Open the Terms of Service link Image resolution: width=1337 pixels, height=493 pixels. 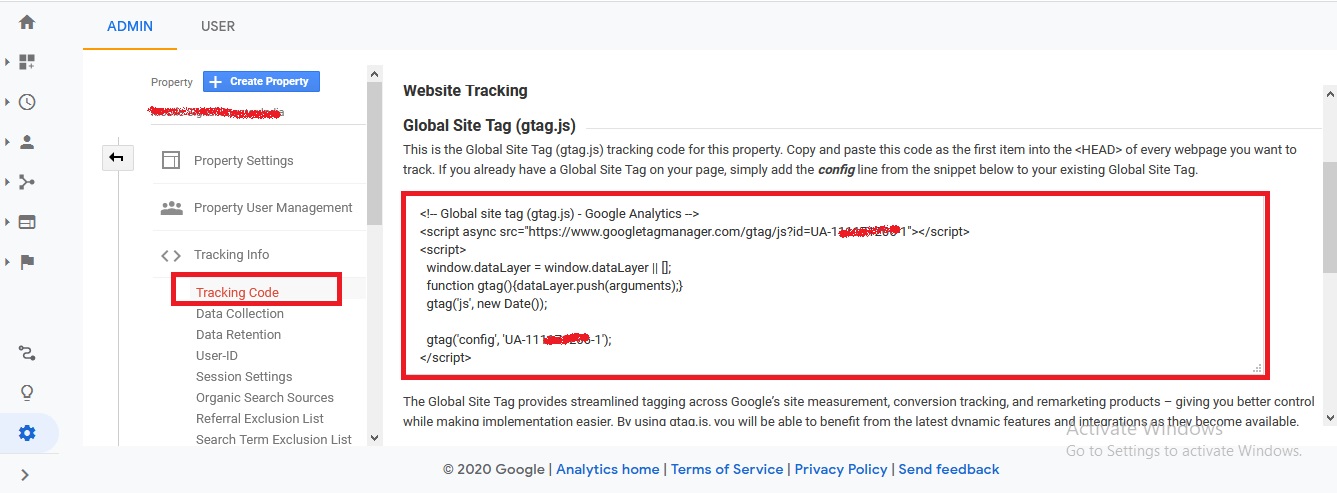(x=727, y=469)
